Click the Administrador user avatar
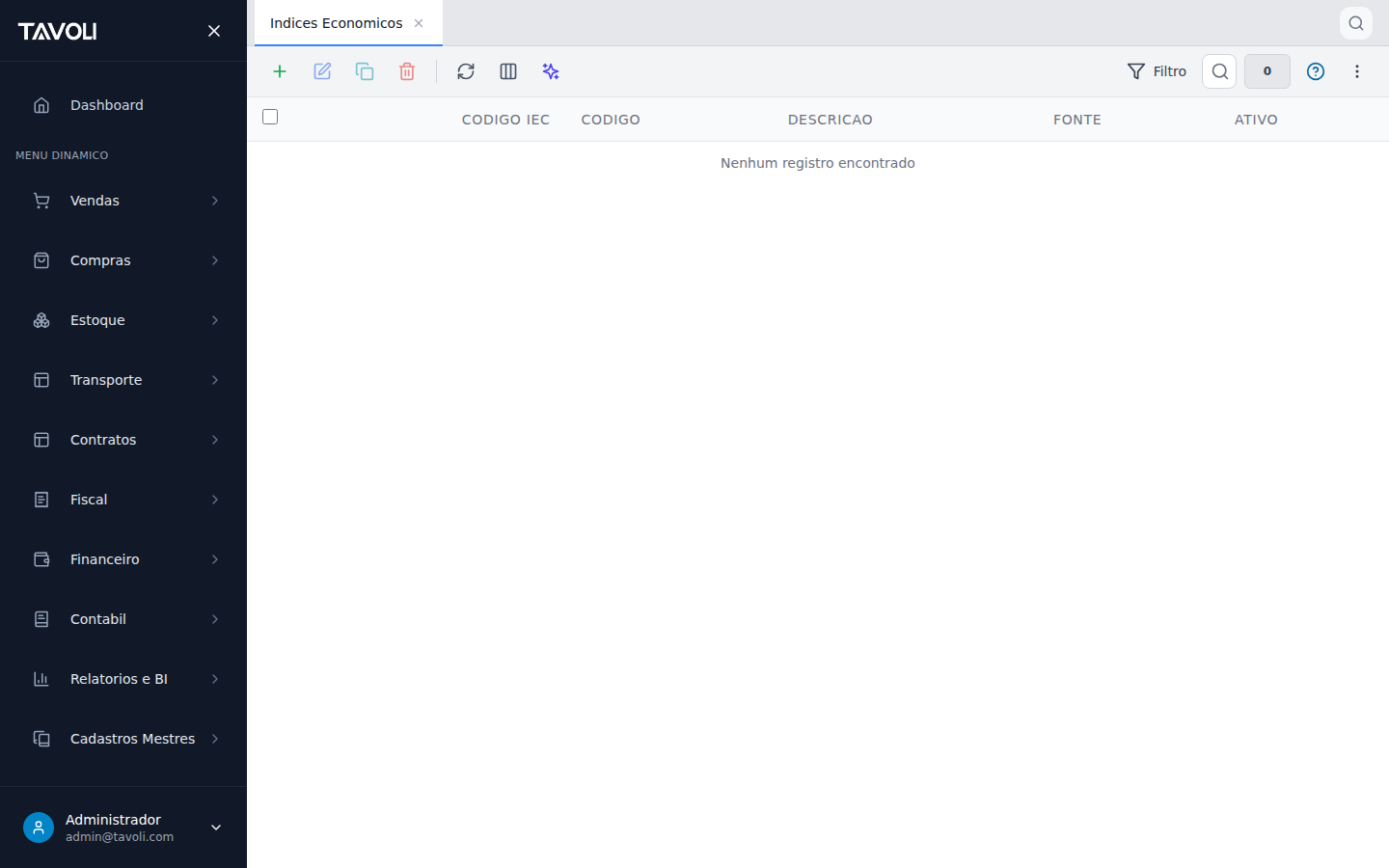The width and height of the screenshot is (1389, 868). point(39,827)
